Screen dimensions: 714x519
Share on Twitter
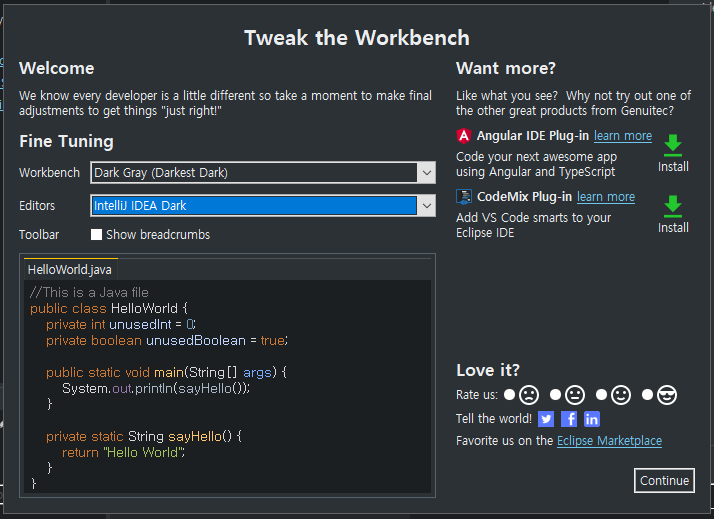(x=546, y=419)
